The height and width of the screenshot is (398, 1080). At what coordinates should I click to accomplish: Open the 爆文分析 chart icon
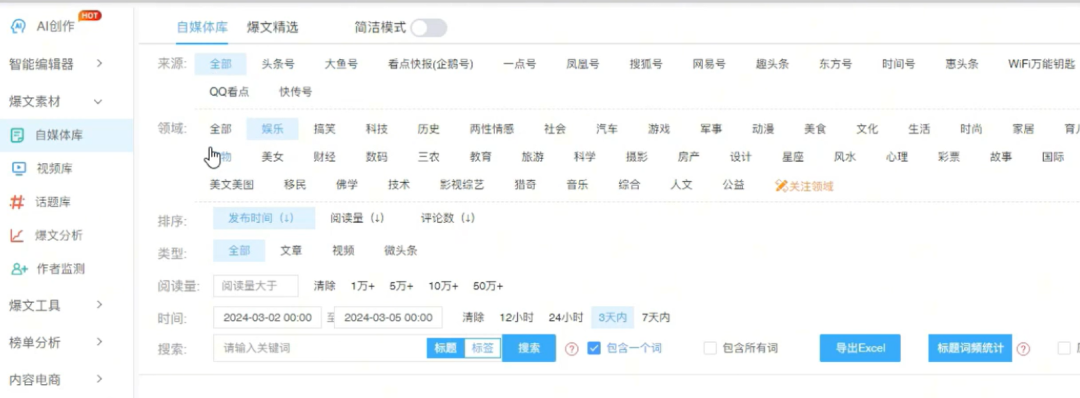click(18, 235)
